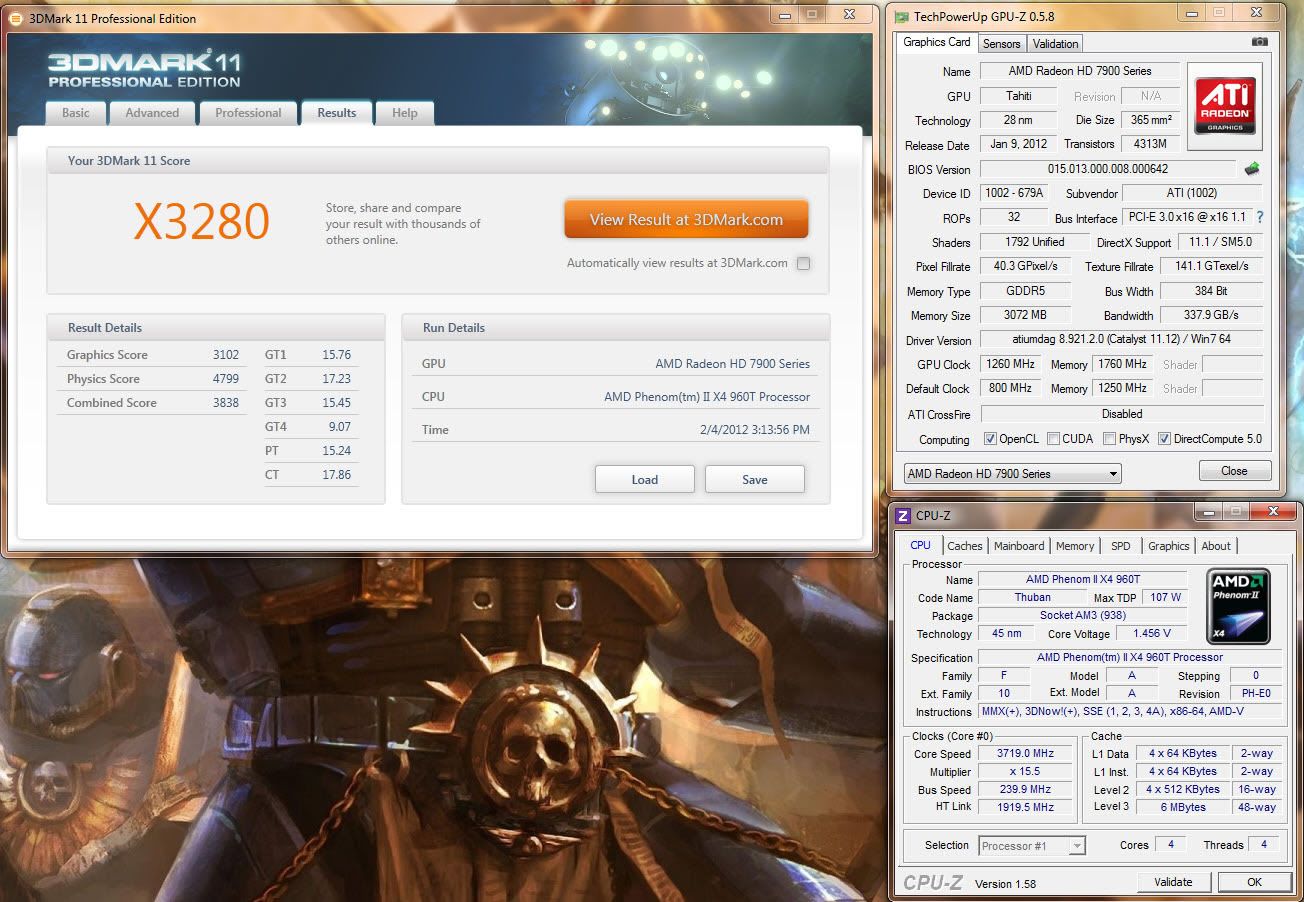Click the CPU-Z title bar icon
The image size is (1304, 902).
point(902,516)
